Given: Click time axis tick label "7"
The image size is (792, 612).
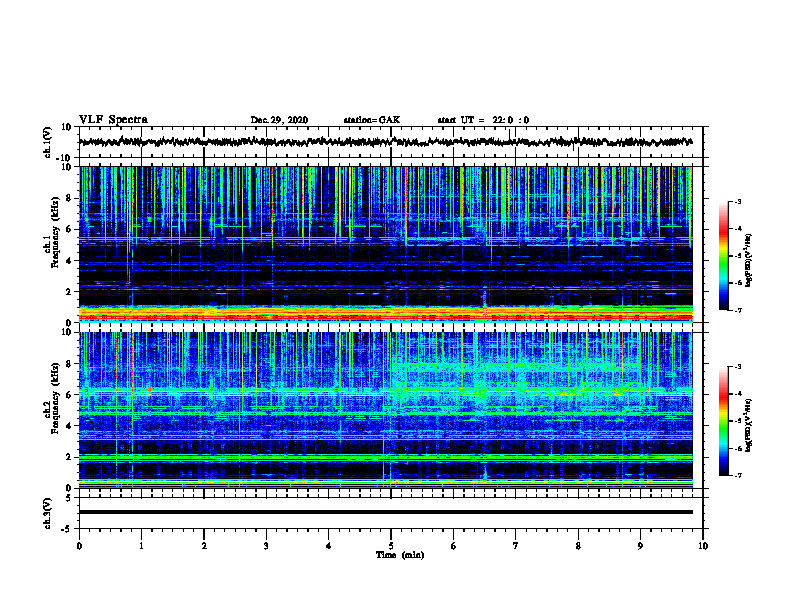Looking at the screenshot, I should (x=516, y=546).
